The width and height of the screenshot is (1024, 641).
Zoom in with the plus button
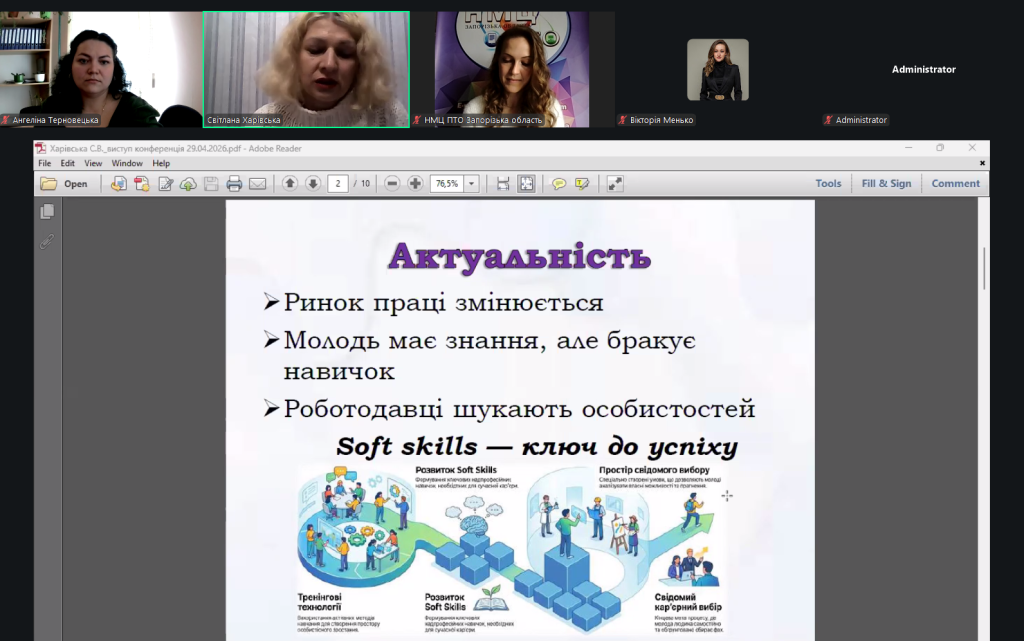pyautogui.click(x=415, y=184)
